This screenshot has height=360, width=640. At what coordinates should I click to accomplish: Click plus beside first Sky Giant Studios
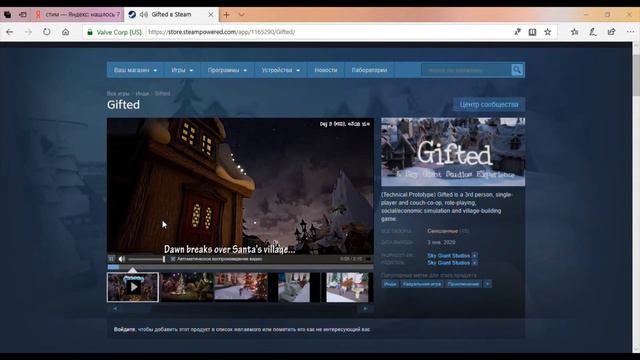click(x=474, y=256)
